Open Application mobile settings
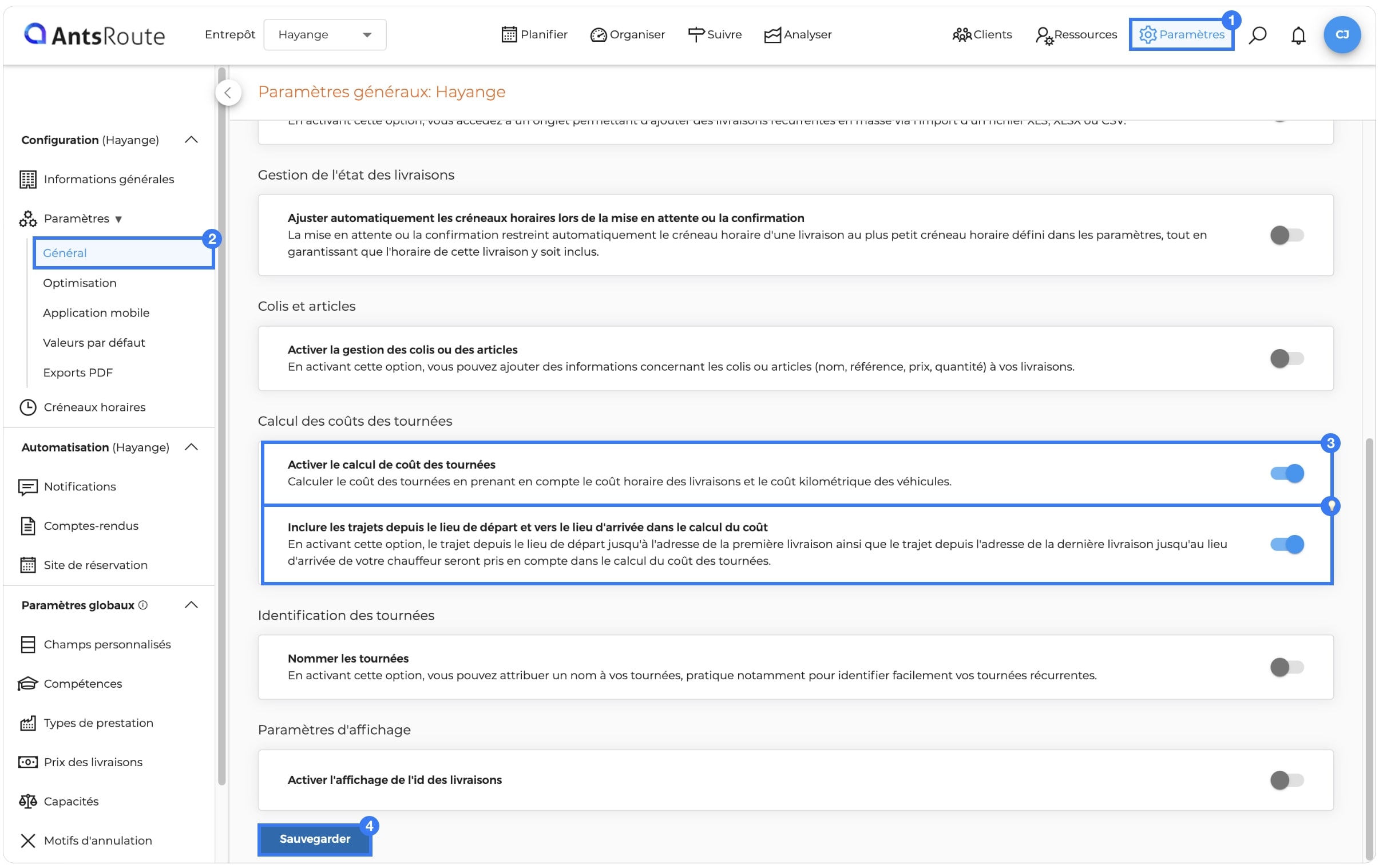The width and height of the screenshot is (1379, 868). [x=96, y=312]
